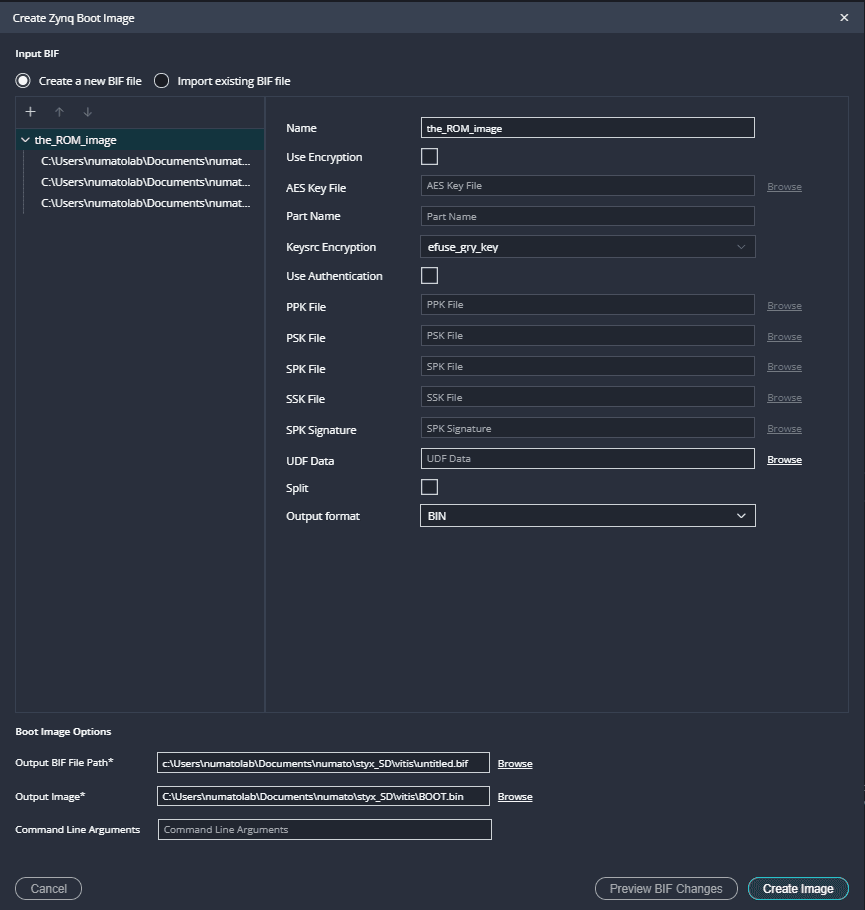Choose Import existing BIF file radio button
This screenshot has height=910, width=865.
pos(162,81)
